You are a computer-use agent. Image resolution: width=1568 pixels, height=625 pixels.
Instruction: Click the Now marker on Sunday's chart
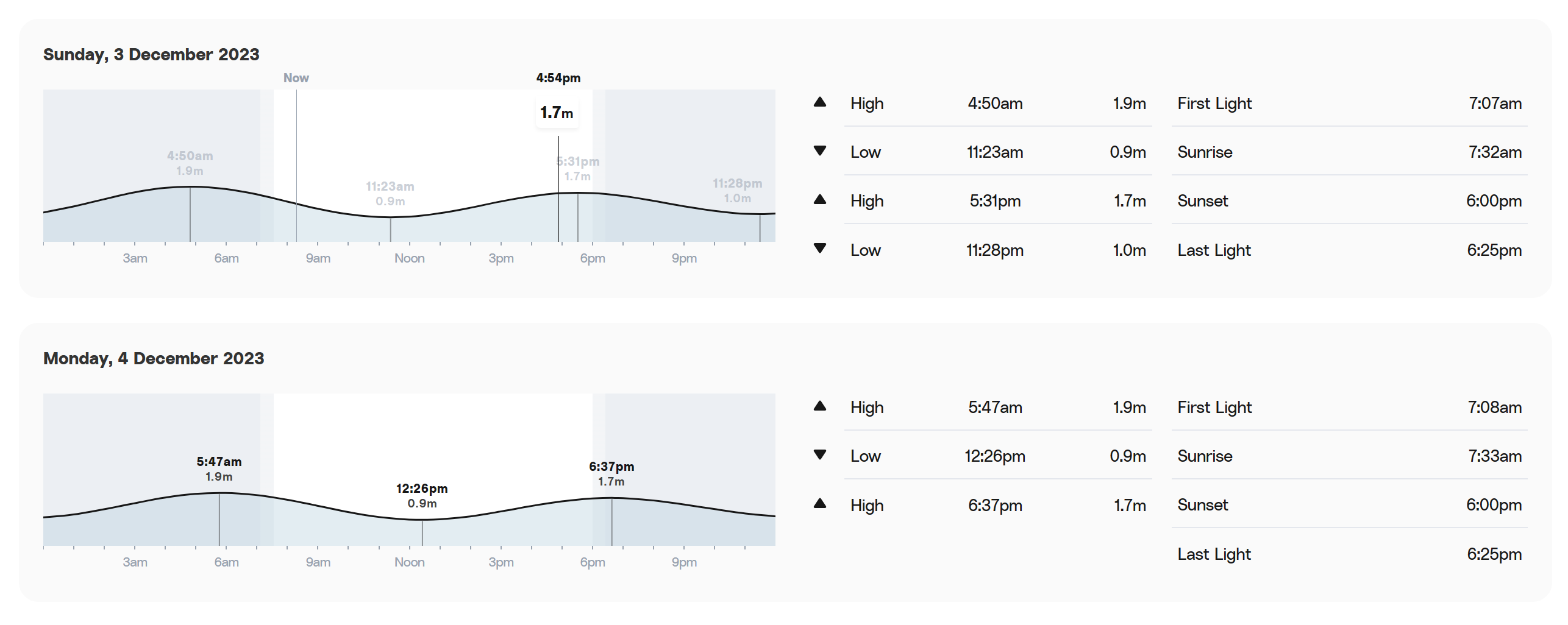pos(296,78)
